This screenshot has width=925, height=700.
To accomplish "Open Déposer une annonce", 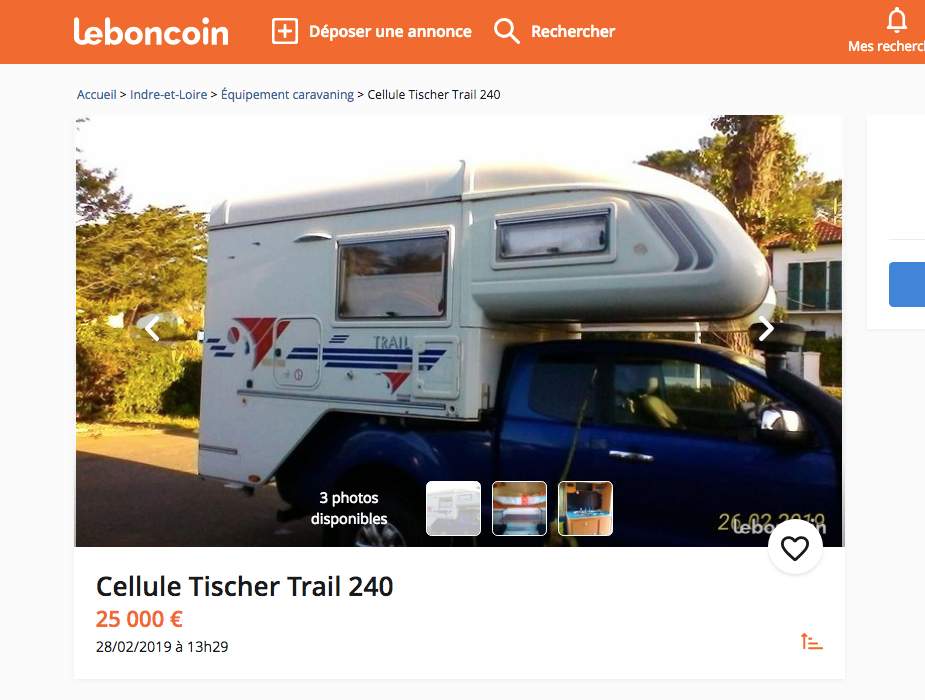I will [x=390, y=31].
